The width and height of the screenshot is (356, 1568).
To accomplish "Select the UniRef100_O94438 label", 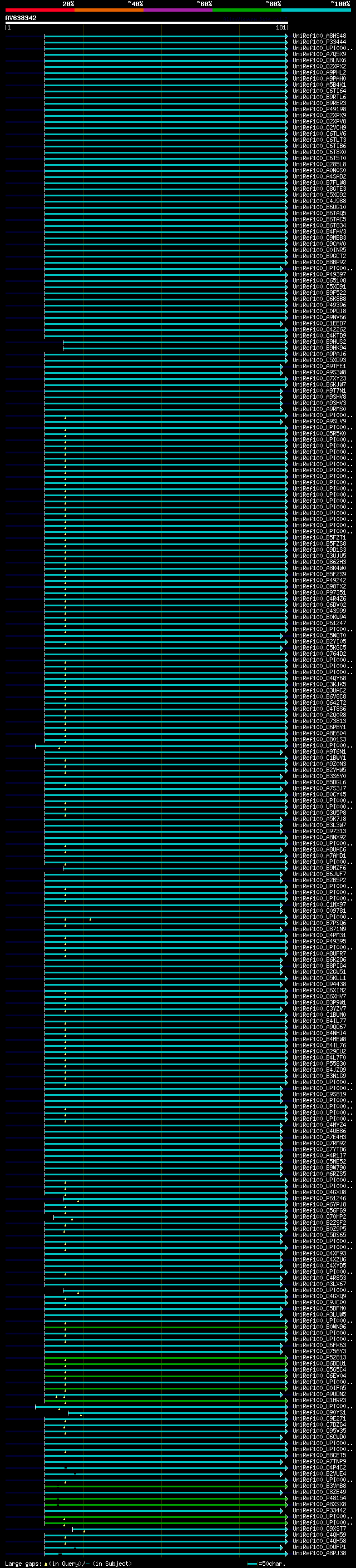I will pos(319,985).
